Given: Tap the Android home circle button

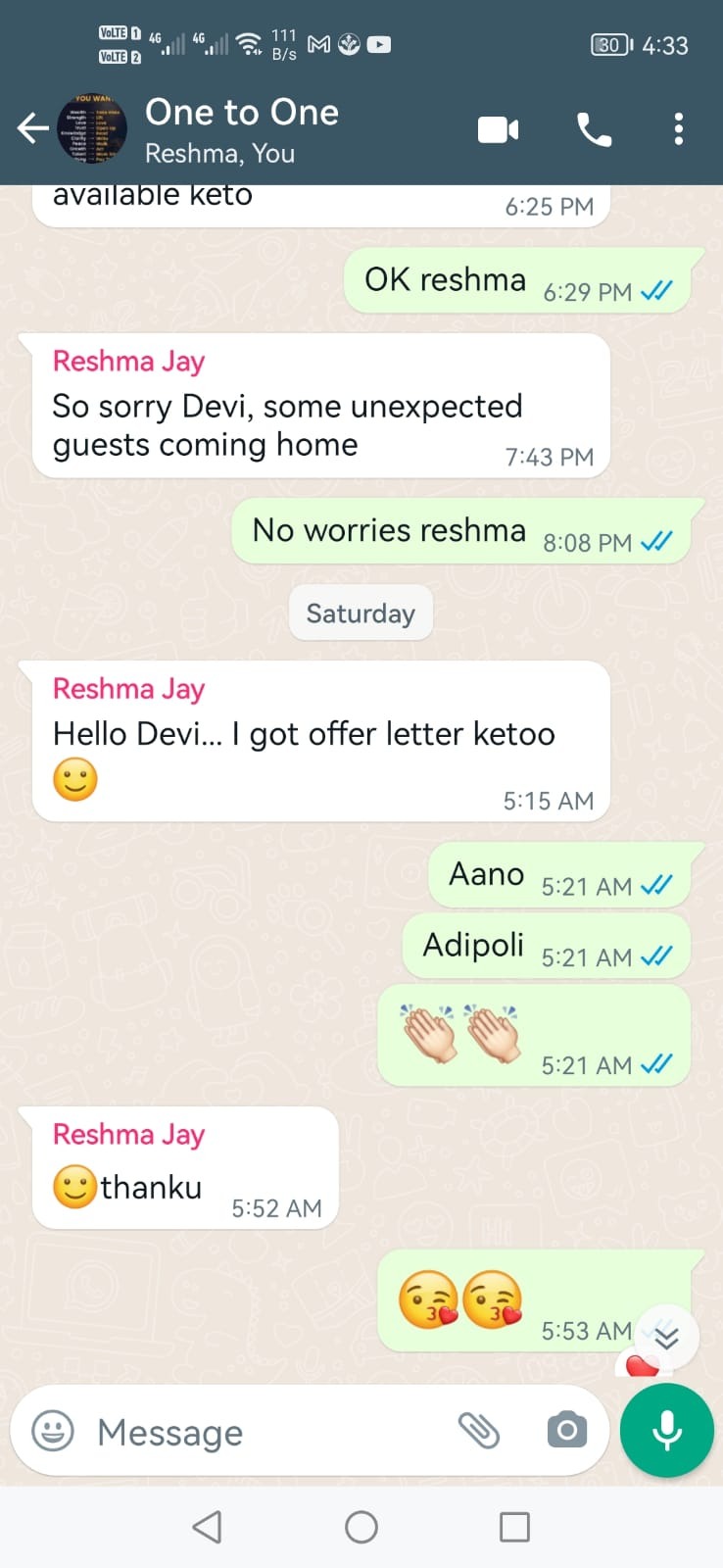Looking at the screenshot, I should pyautogui.click(x=361, y=1527).
